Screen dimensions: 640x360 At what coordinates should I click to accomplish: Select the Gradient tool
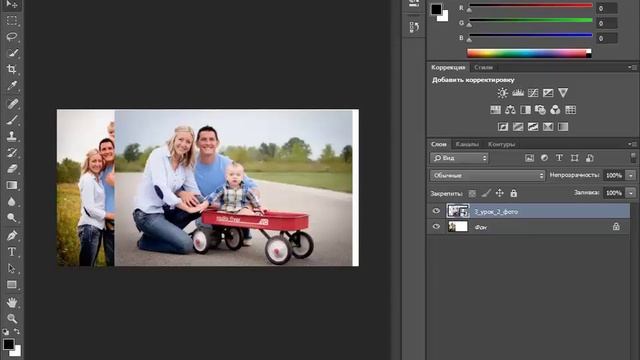[12, 185]
